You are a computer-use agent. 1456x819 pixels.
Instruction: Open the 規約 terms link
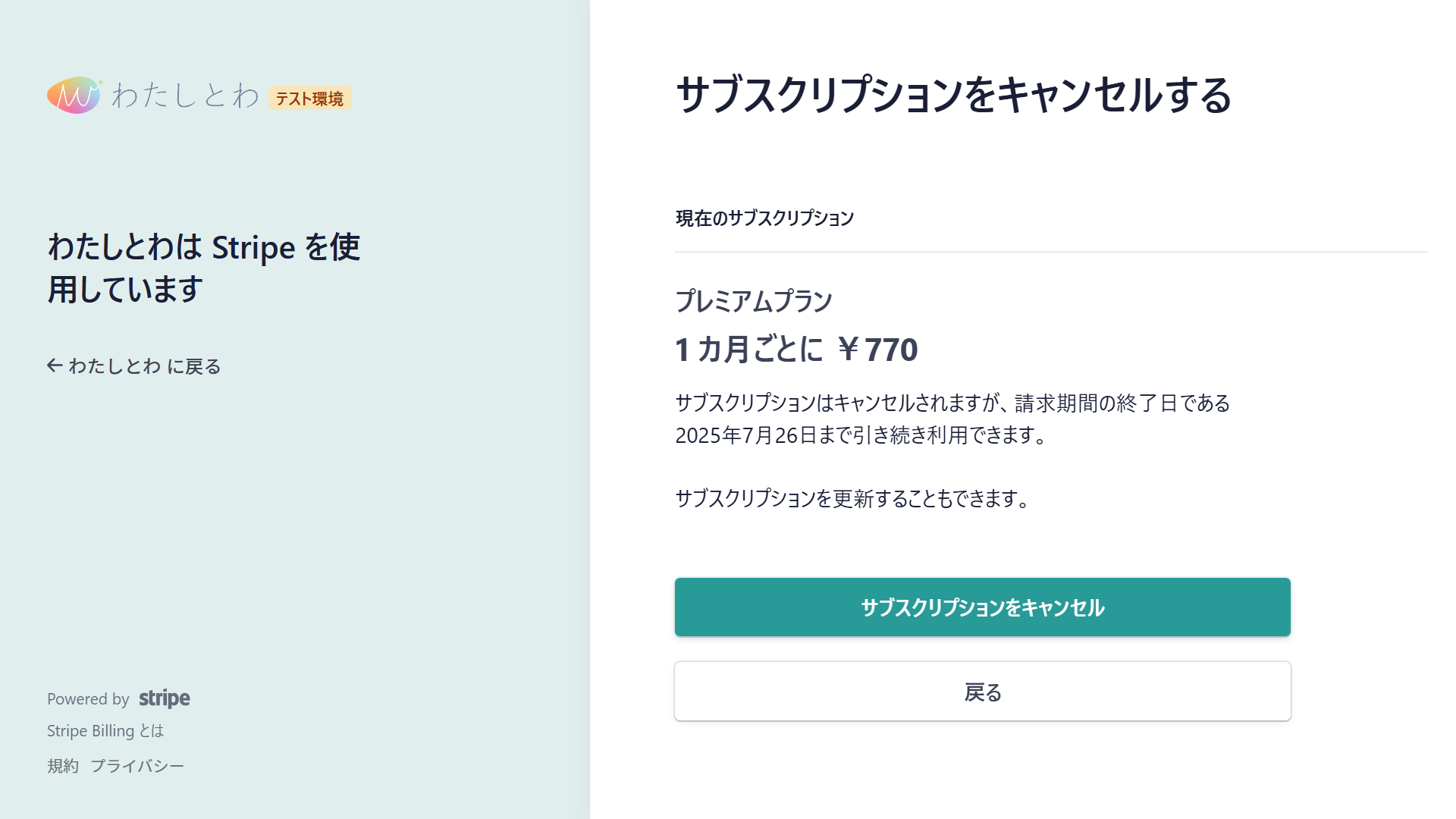pos(63,766)
